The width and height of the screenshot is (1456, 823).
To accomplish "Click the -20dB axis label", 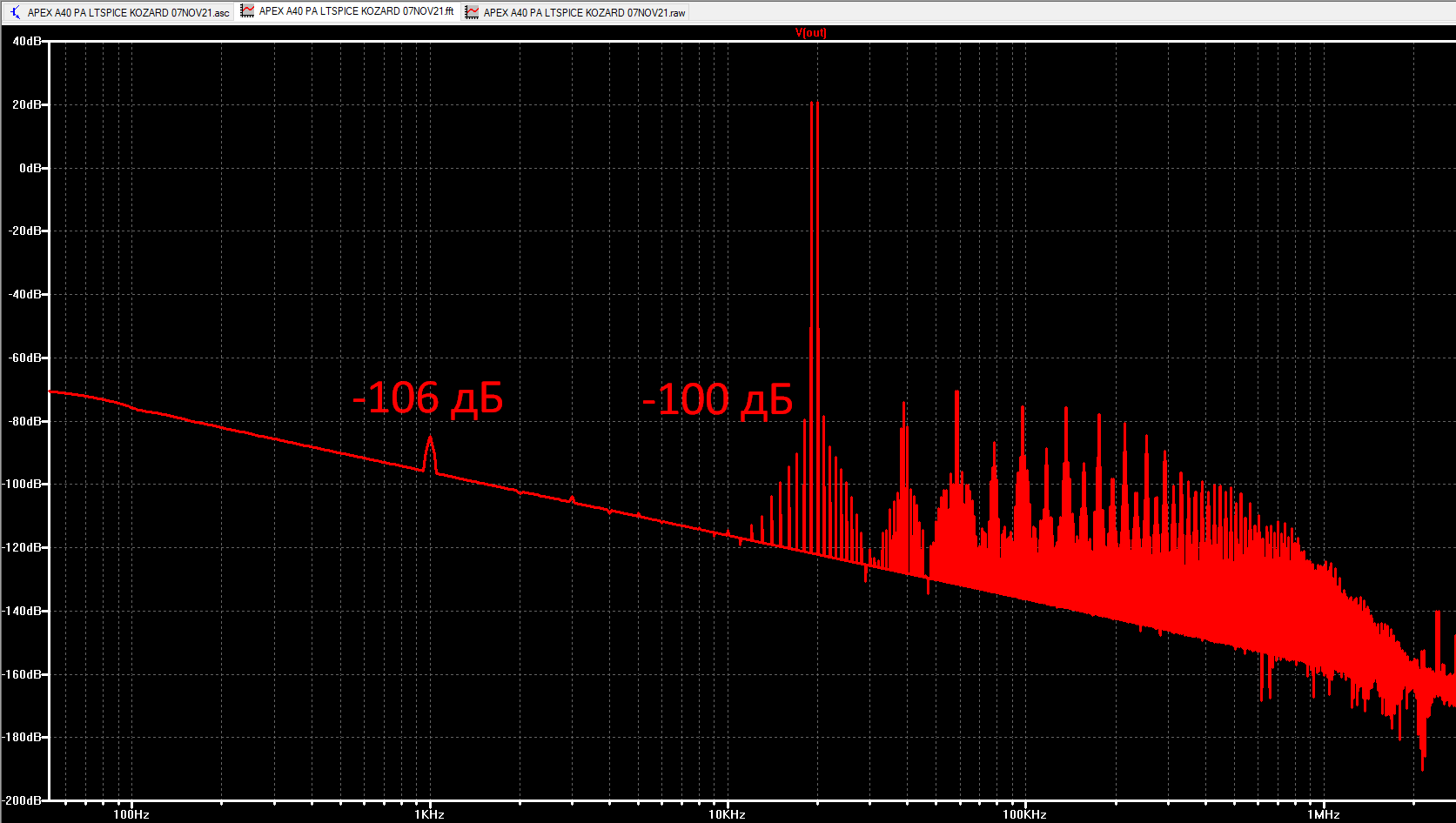I will pos(24,231).
